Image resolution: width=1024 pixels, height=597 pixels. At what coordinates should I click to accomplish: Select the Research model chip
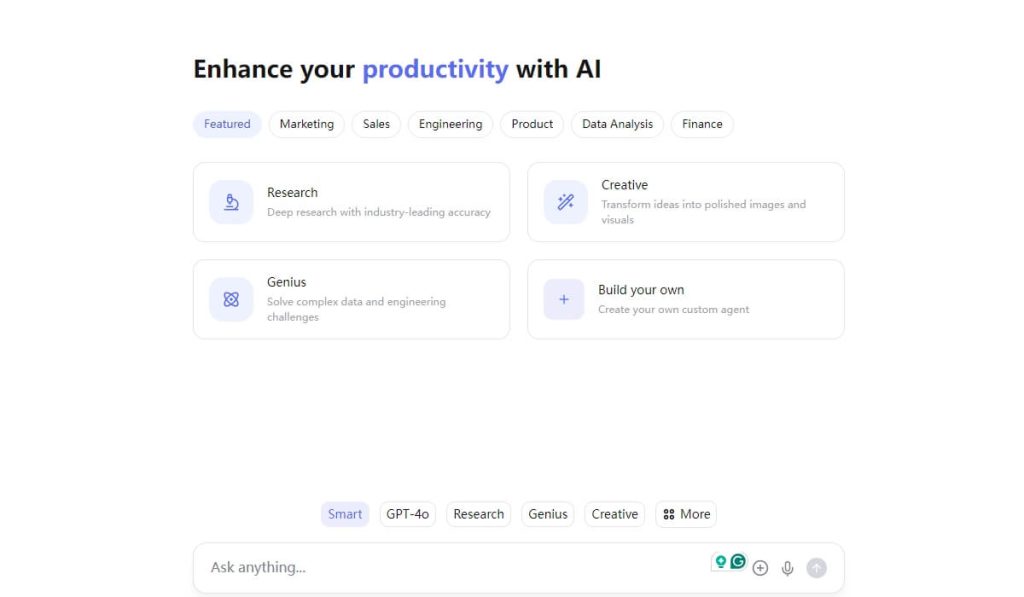pos(478,513)
